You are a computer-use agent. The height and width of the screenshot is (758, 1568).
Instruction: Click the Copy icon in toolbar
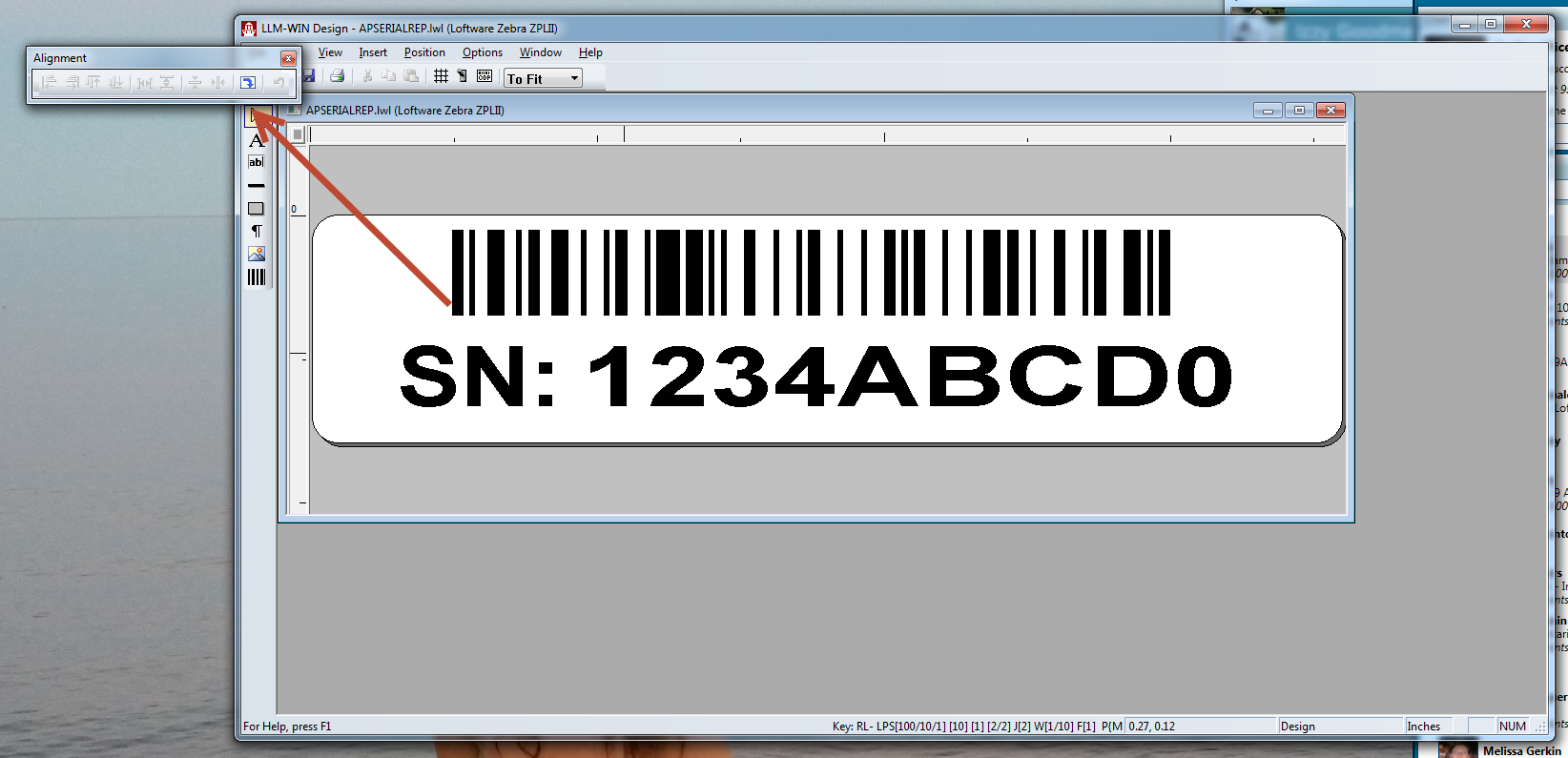pos(388,76)
